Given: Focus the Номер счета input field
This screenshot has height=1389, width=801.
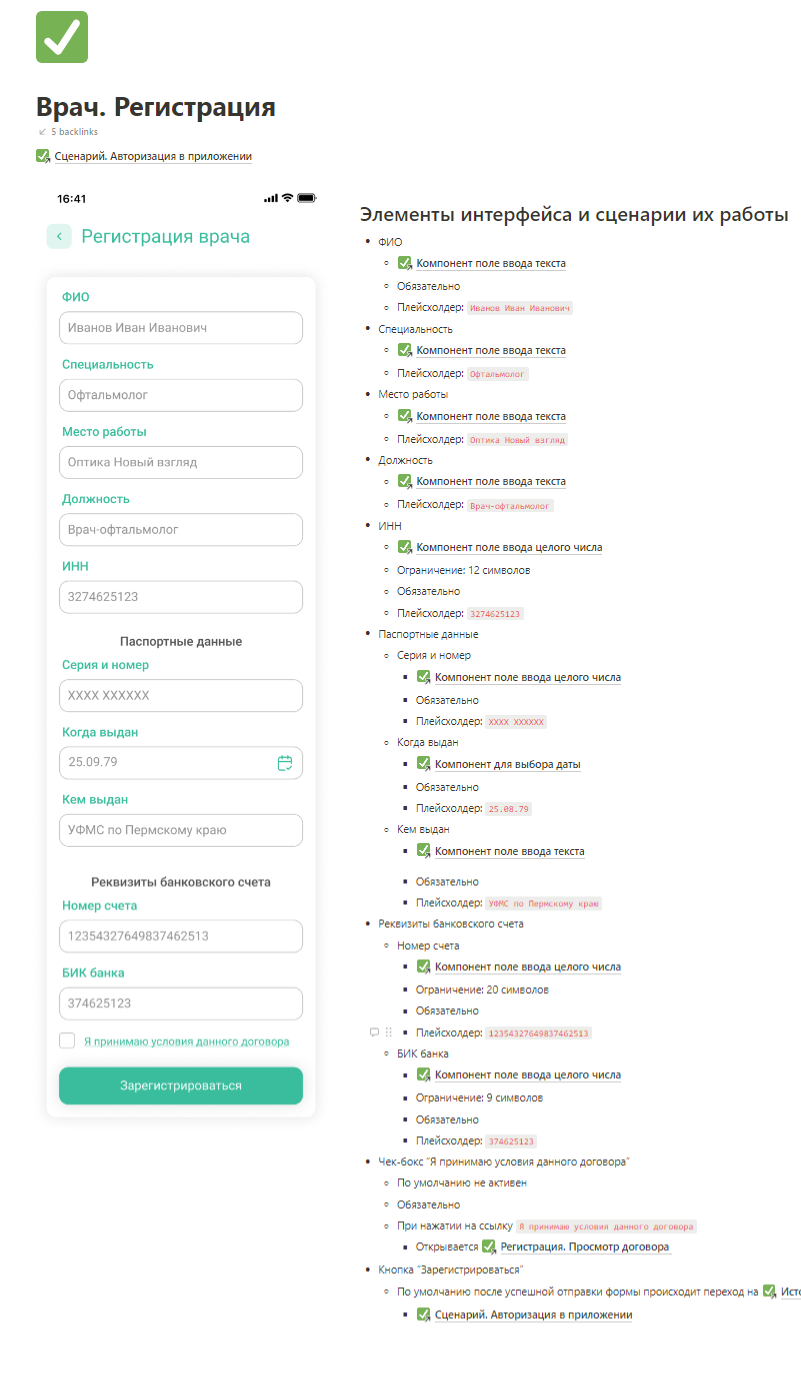Looking at the screenshot, I should point(181,936).
